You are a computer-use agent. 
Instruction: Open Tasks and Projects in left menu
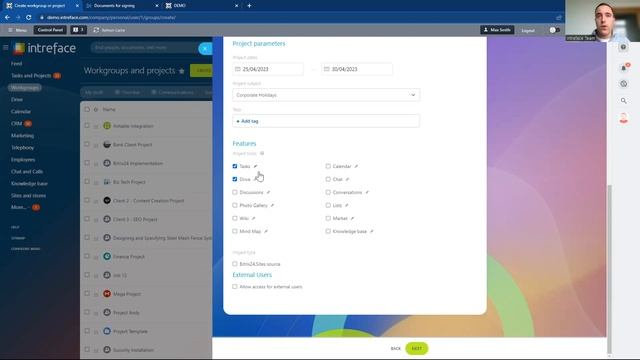(31, 76)
